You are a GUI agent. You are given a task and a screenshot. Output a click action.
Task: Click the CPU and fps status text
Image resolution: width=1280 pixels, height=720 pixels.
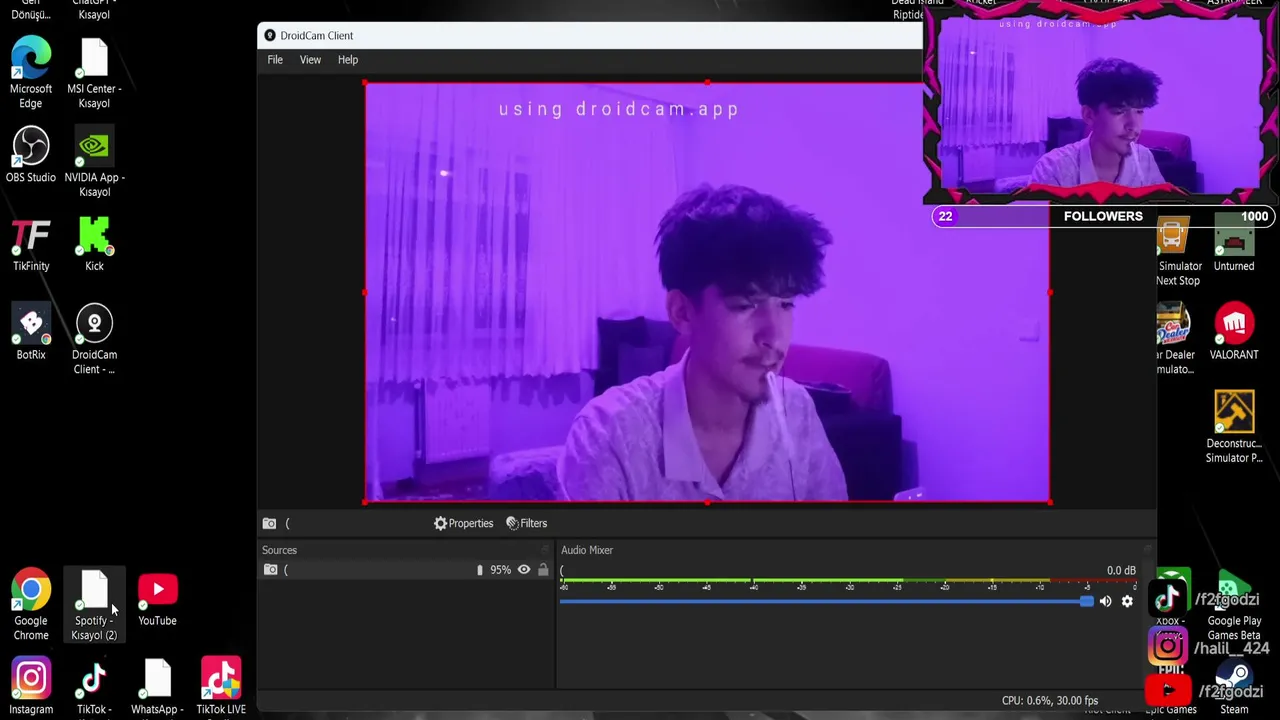(1050, 701)
